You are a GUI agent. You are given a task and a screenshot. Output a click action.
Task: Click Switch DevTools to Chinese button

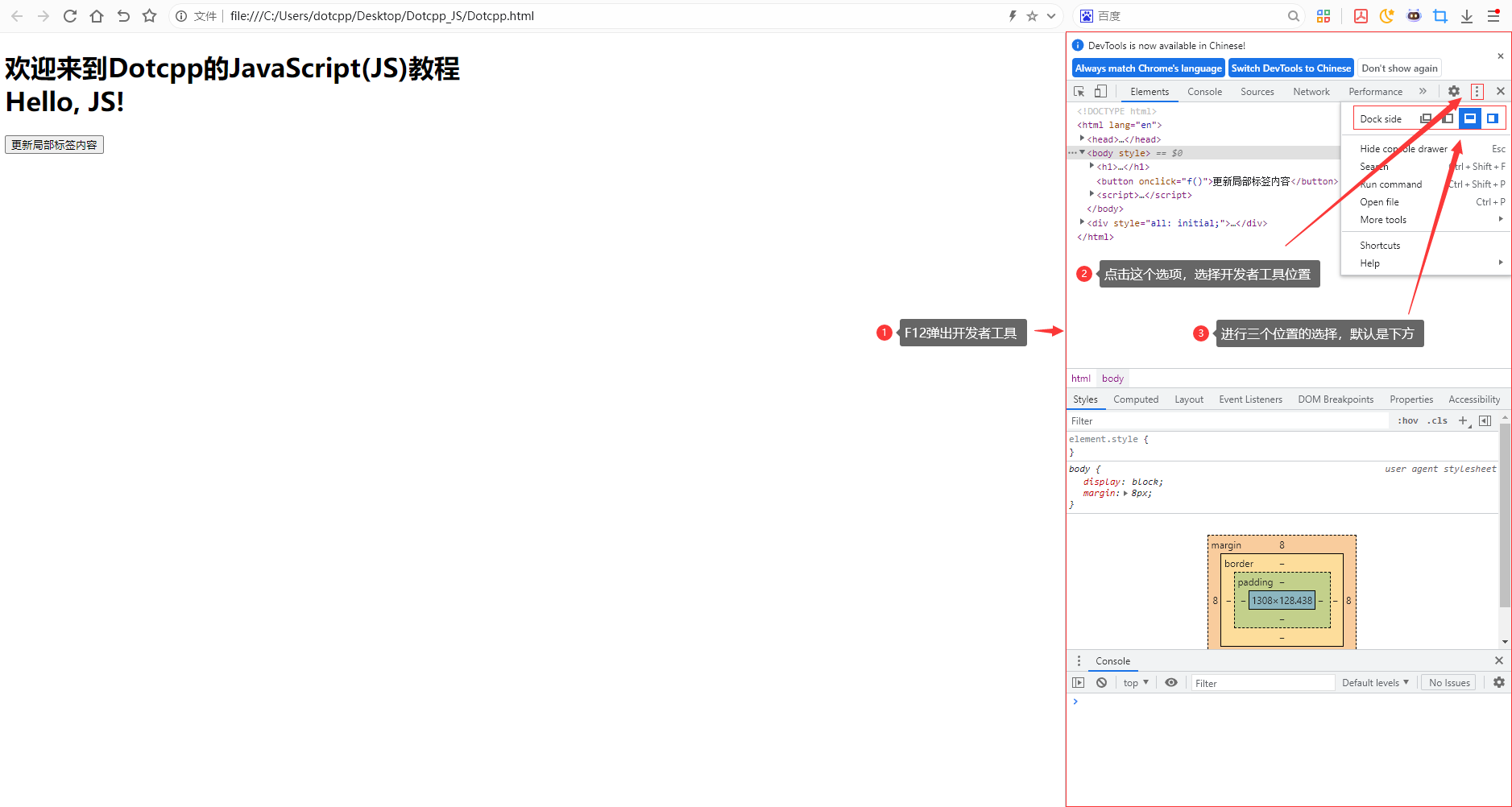tap(1290, 68)
